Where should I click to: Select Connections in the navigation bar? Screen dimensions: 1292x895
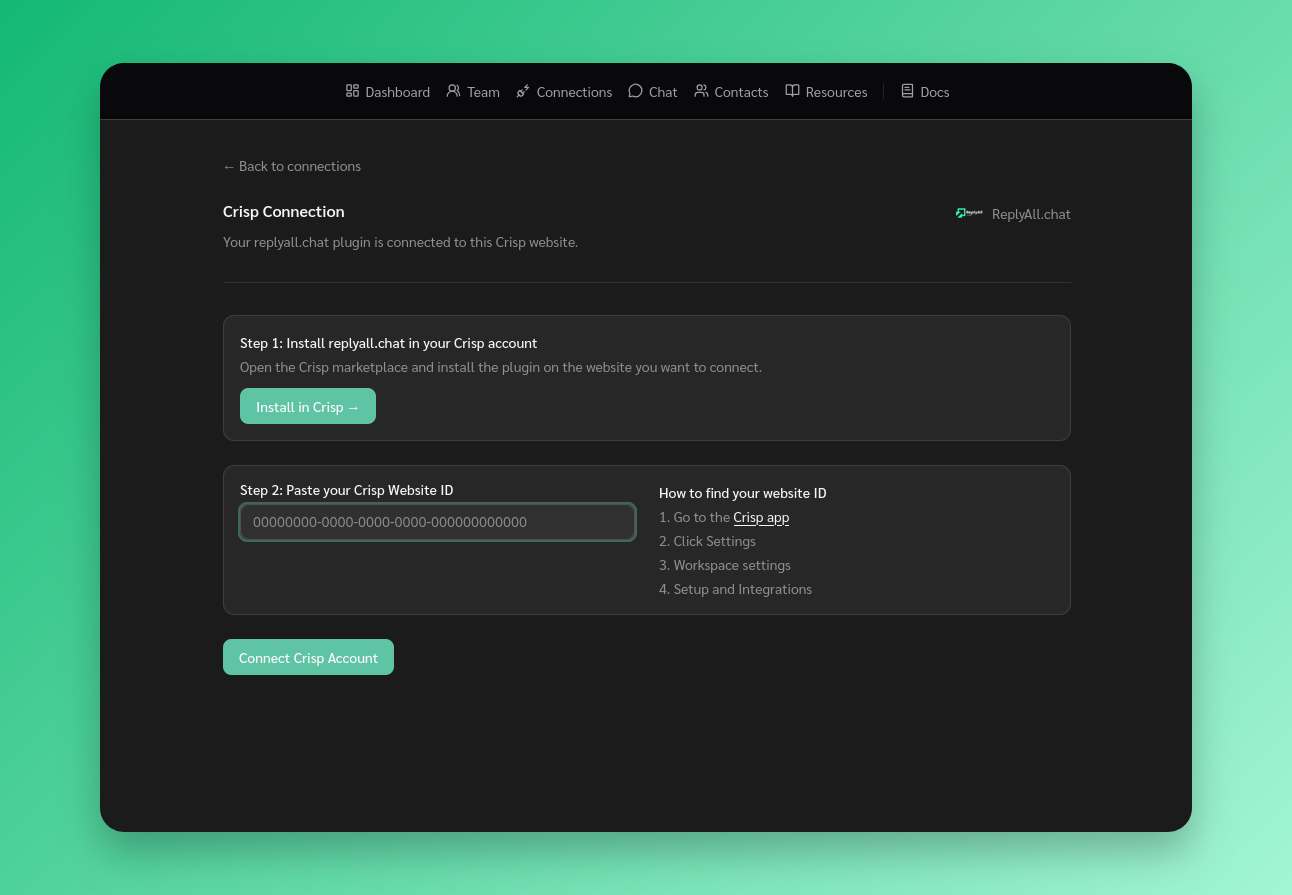pyautogui.click(x=574, y=91)
